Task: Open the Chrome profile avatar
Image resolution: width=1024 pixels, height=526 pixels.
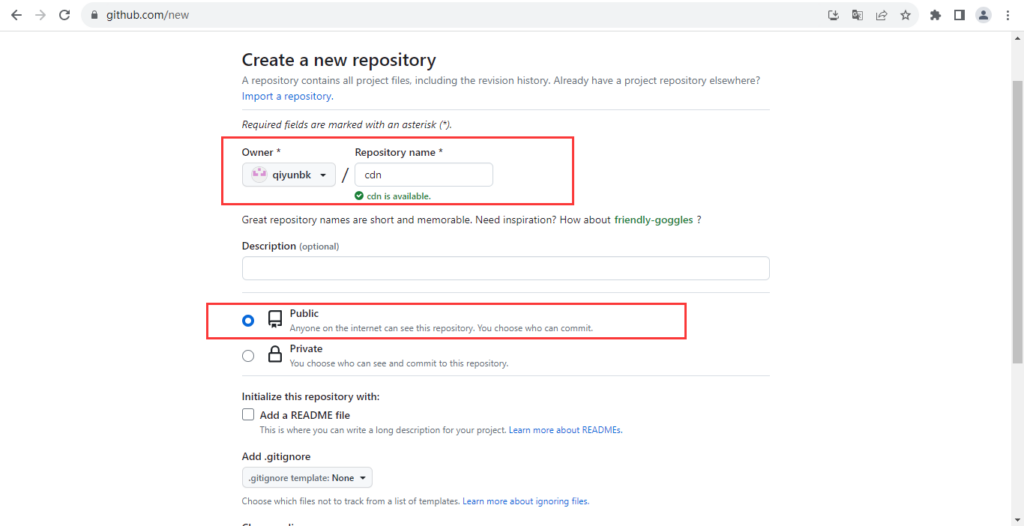Action: coord(984,15)
